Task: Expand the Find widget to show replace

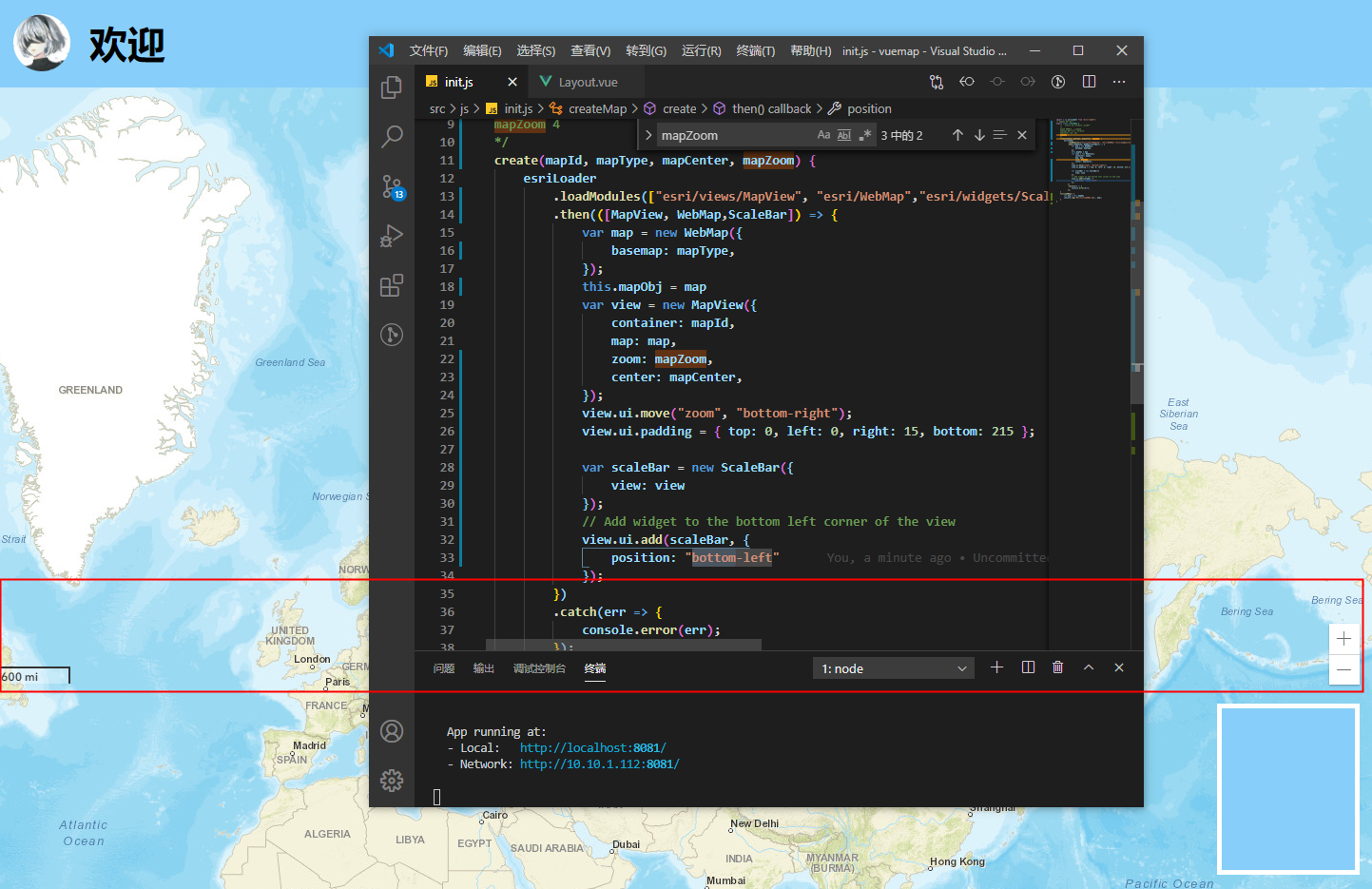Action: pyautogui.click(x=649, y=135)
